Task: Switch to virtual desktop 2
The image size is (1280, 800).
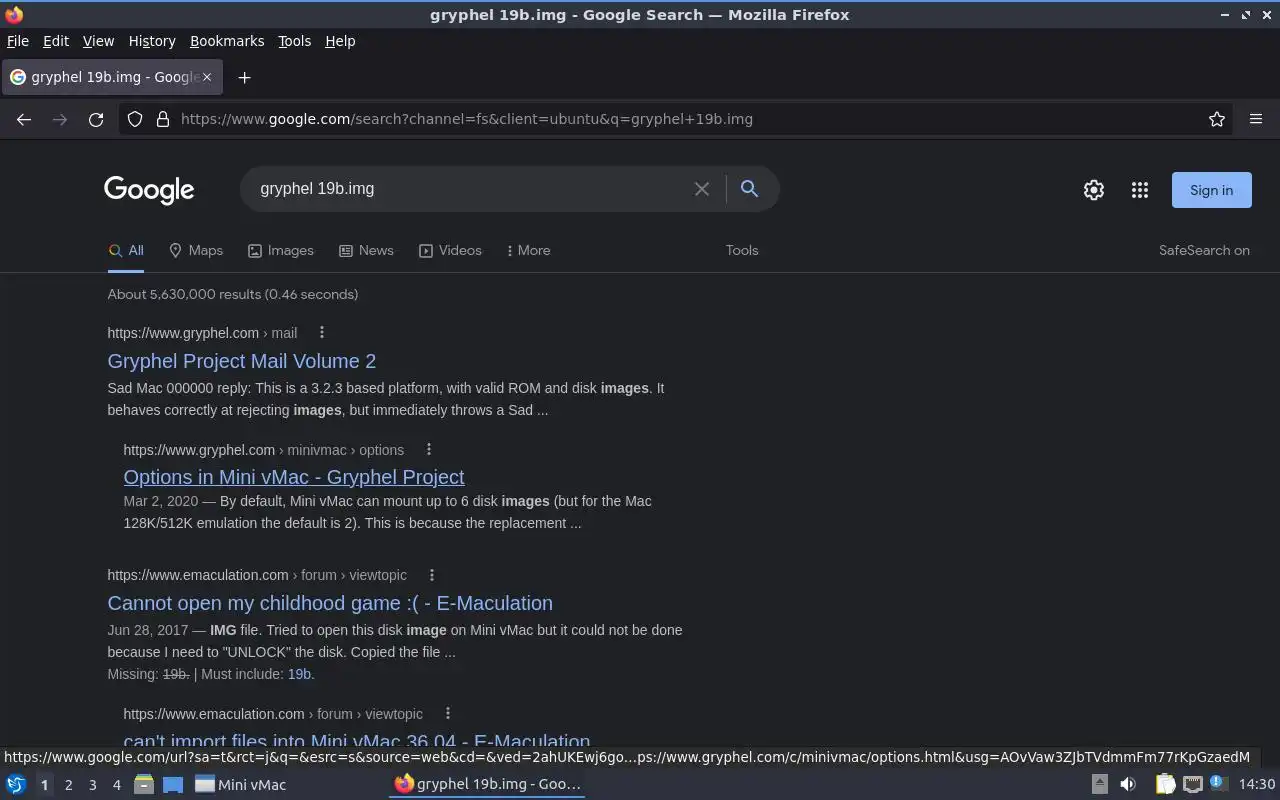Action: tap(68, 785)
